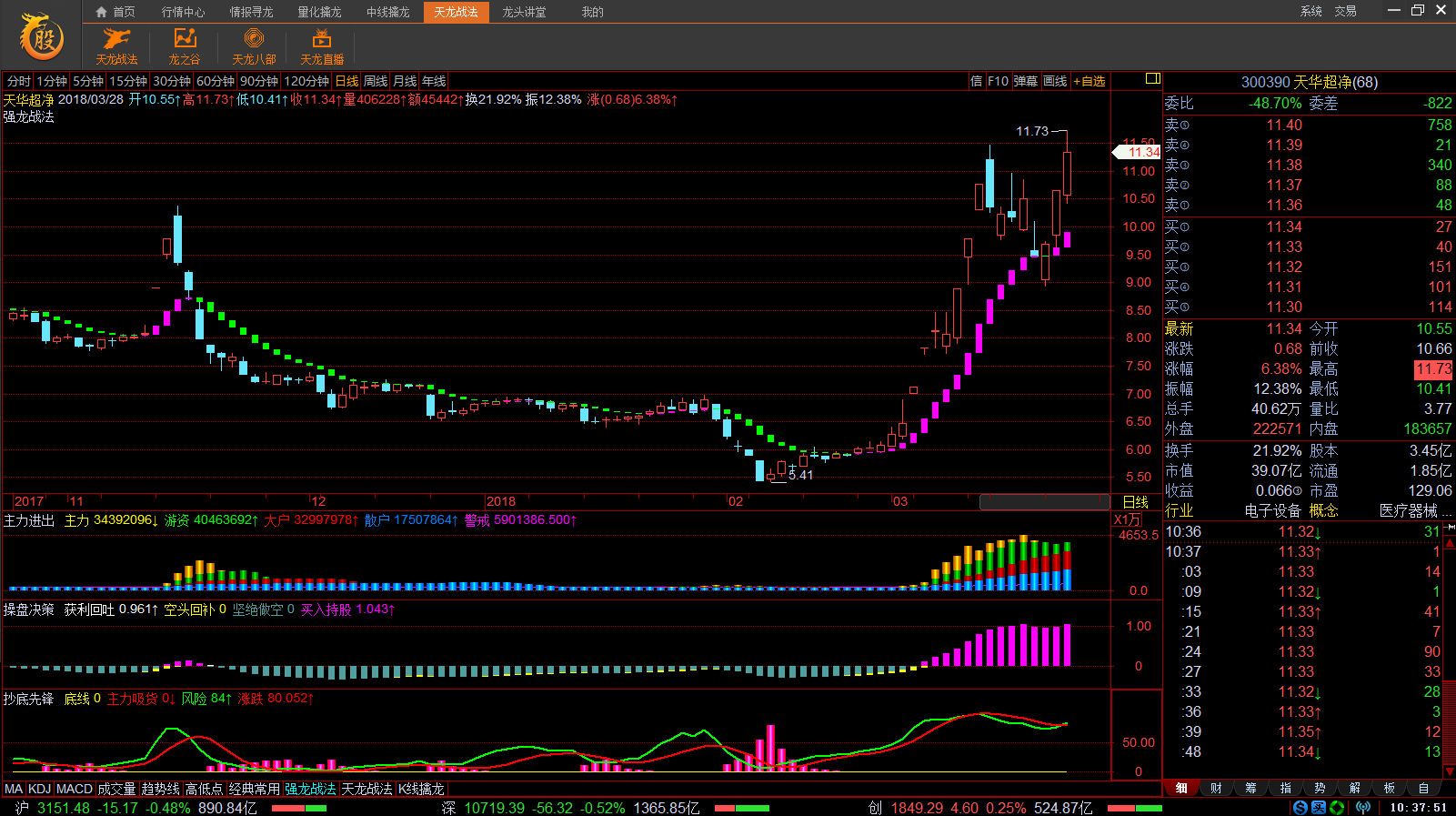The image size is (1456, 816).
Task: Open 天龙战法 dragon icon in toolbar
Action: [116, 46]
